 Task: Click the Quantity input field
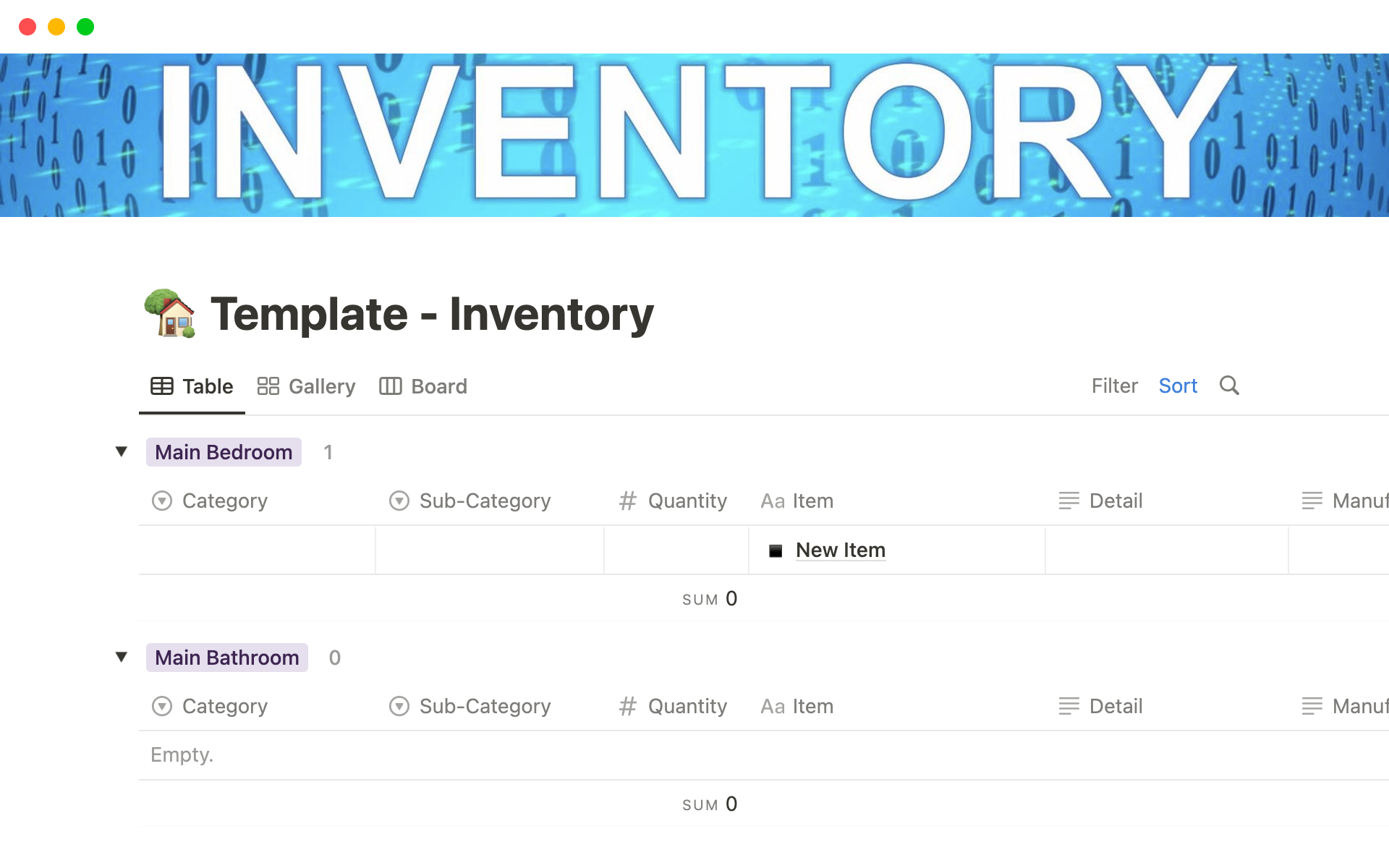(676, 549)
